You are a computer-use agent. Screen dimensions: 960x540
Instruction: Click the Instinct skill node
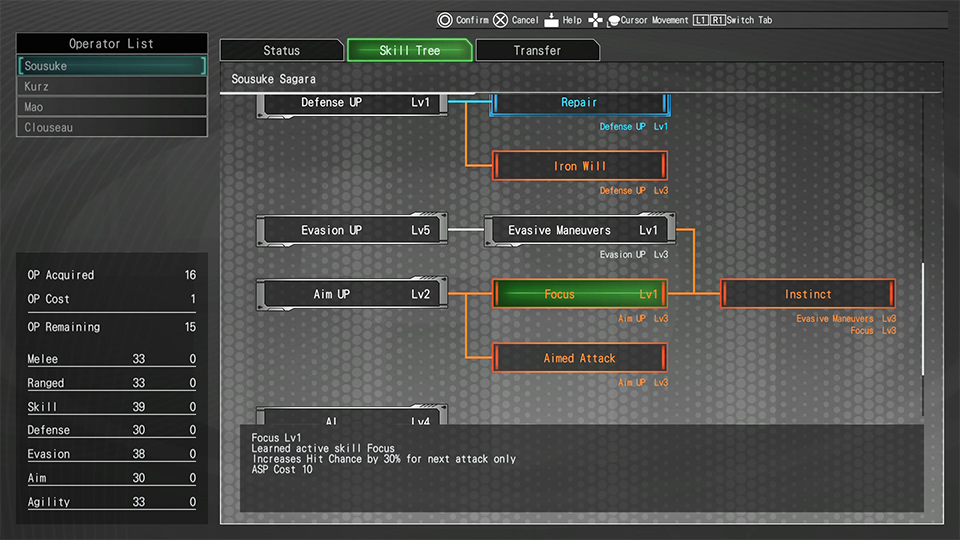coord(807,294)
